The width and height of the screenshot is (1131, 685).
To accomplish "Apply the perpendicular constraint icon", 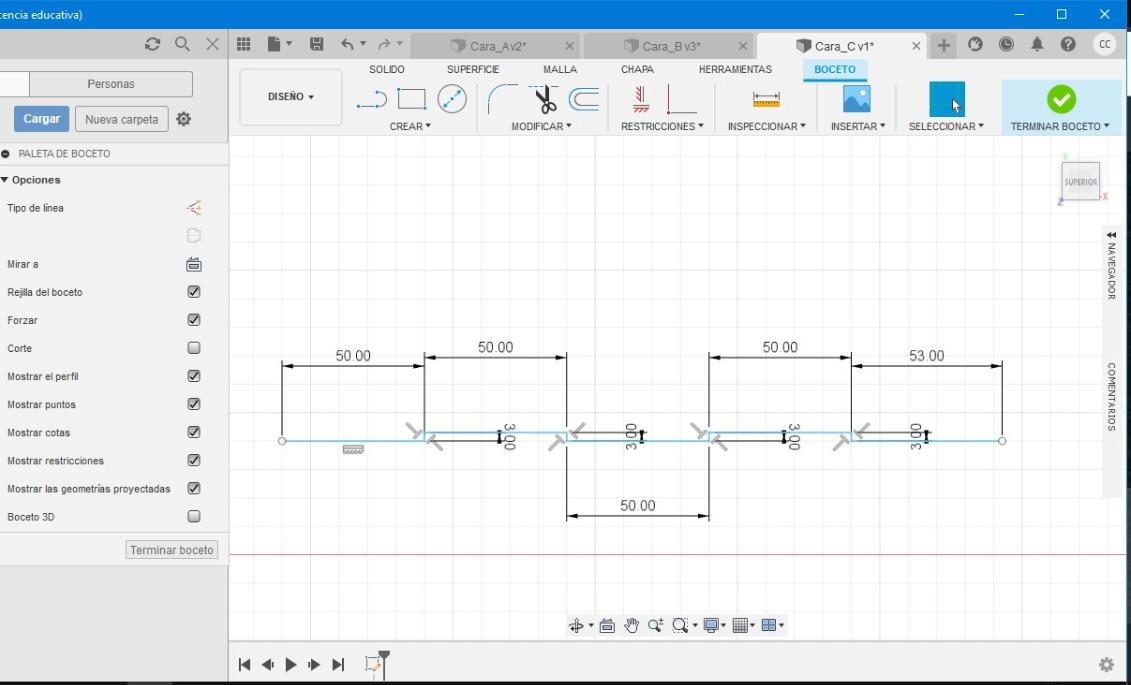I will tap(681, 100).
